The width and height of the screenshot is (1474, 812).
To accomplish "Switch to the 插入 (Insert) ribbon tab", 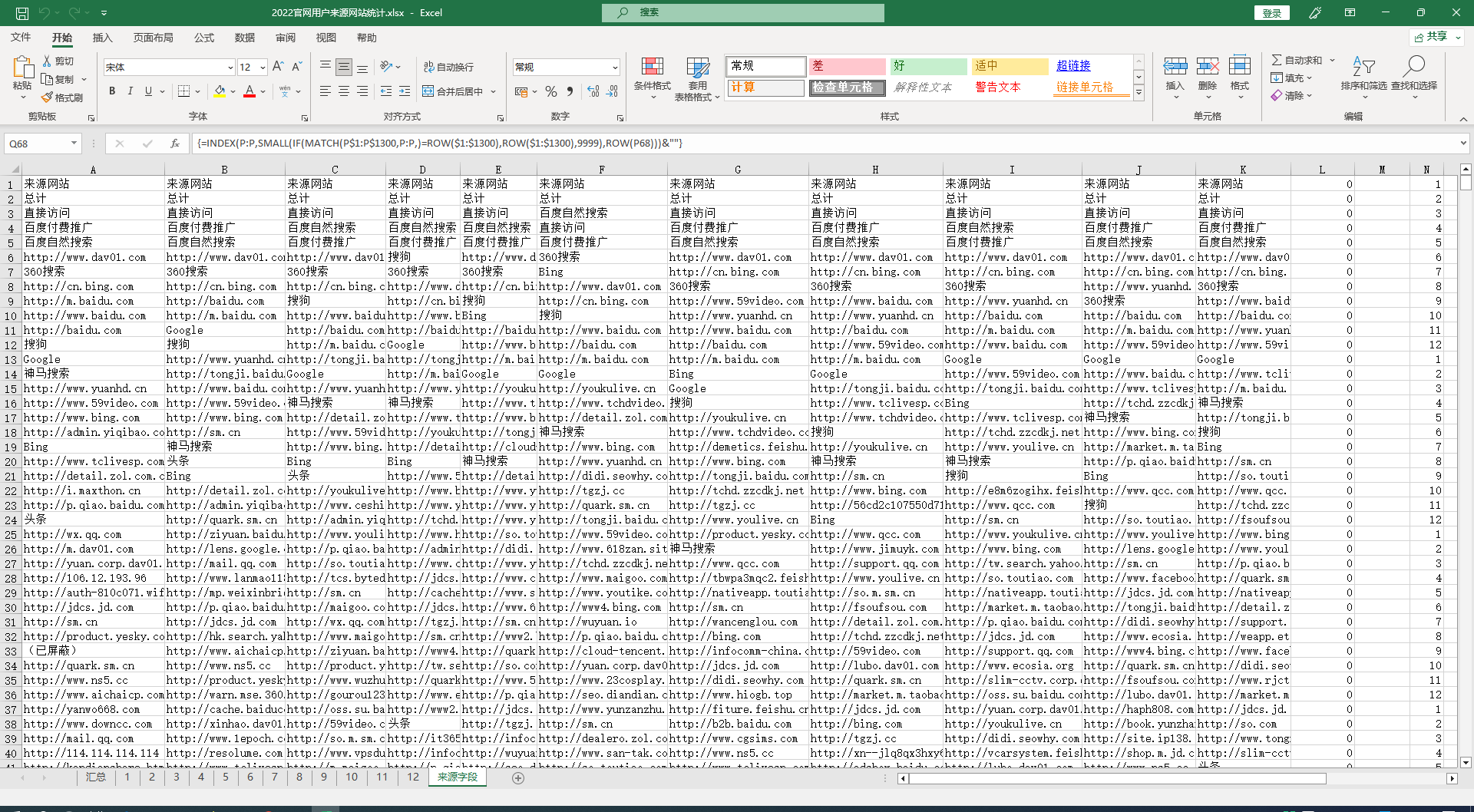I will (102, 38).
